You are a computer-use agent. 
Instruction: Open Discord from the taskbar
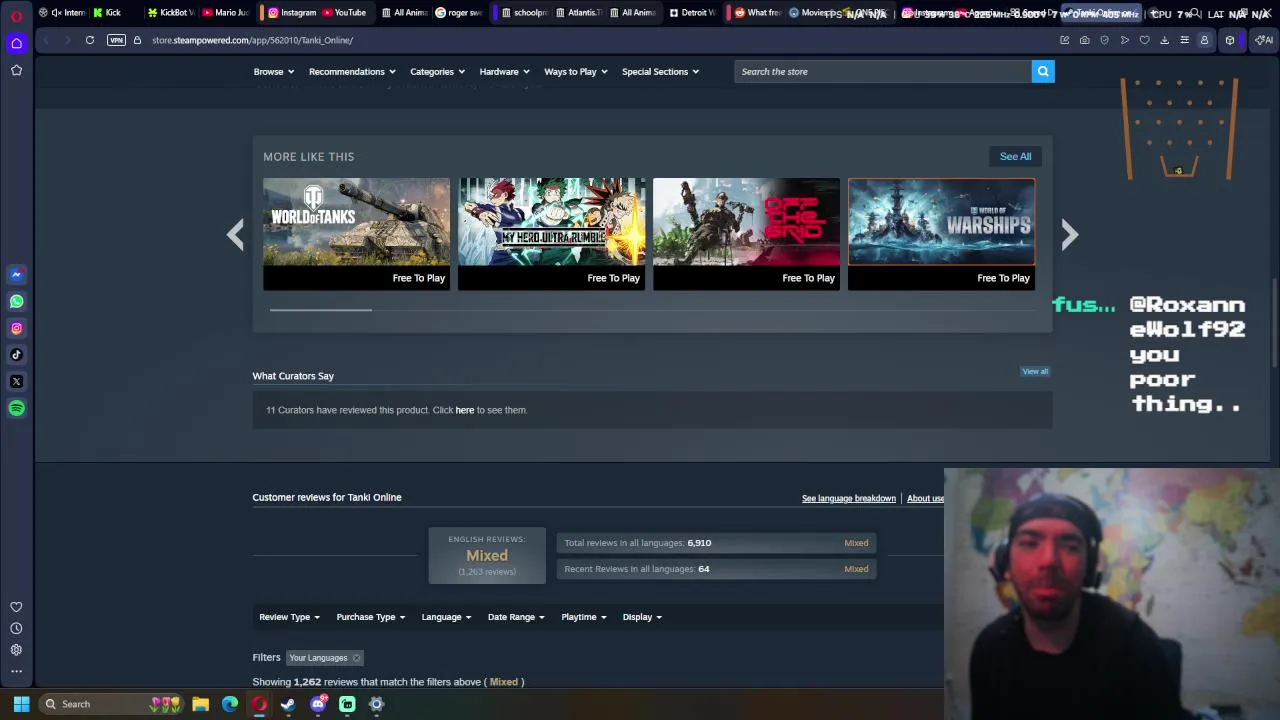click(x=318, y=704)
